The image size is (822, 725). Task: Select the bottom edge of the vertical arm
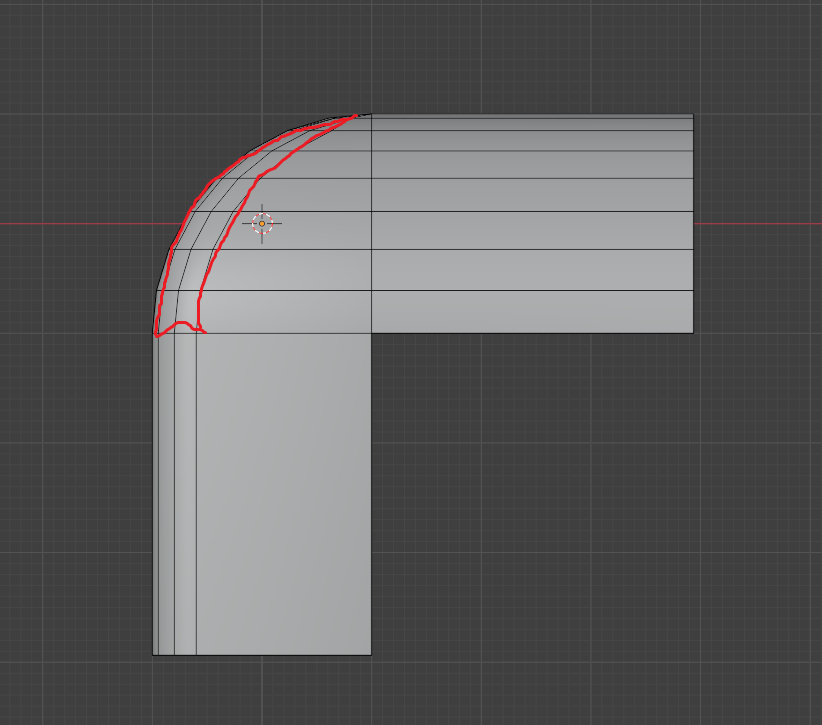(262, 655)
